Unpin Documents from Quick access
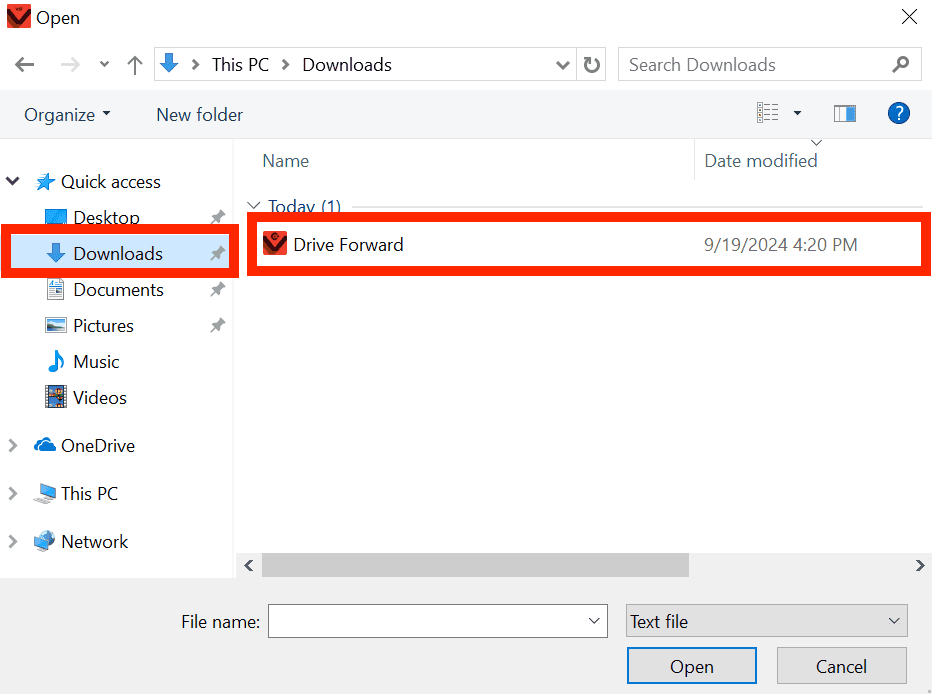 pyautogui.click(x=217, y=289)
